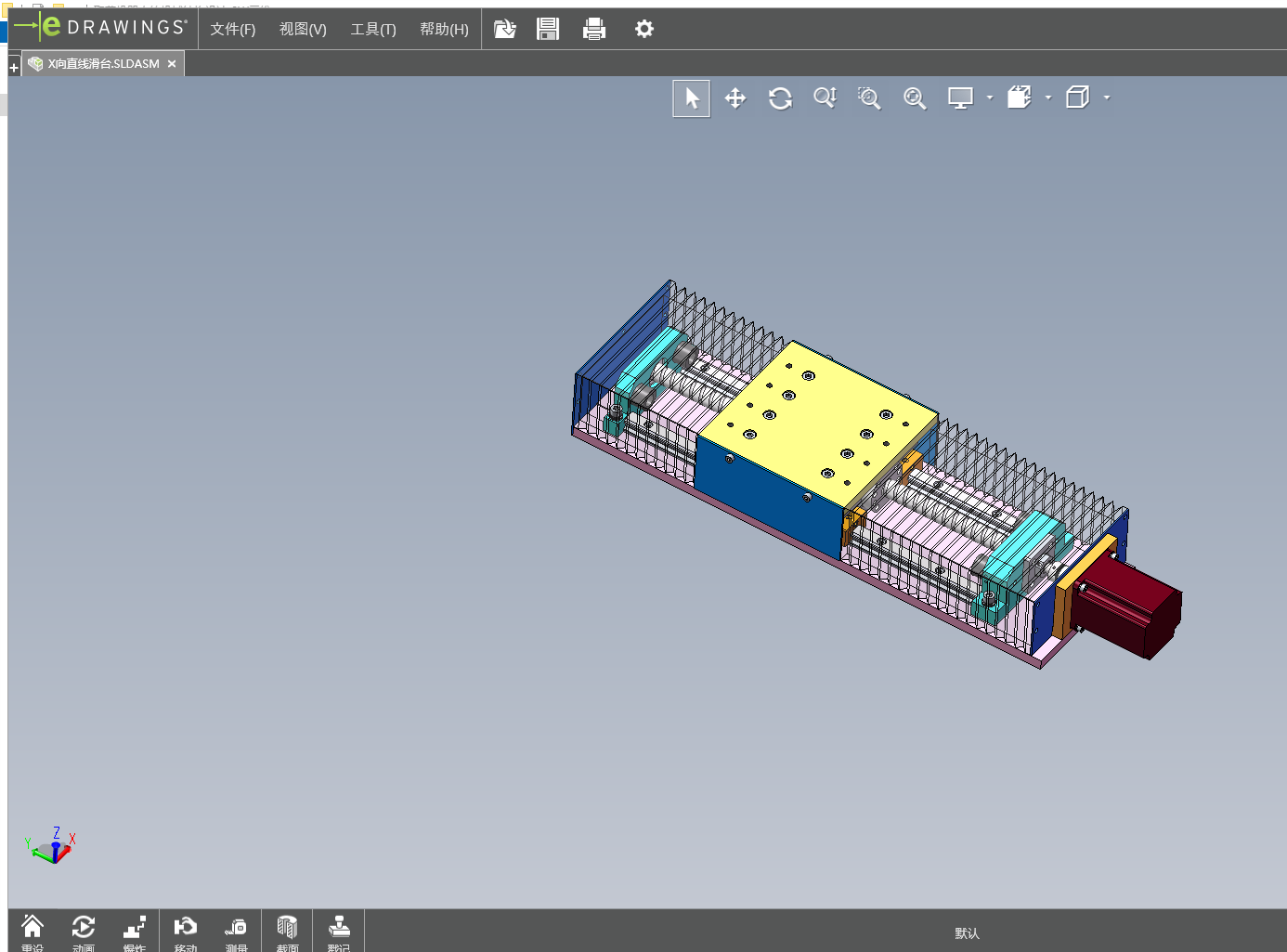
Task: Click the XYZ axis triad
Action: click(x=51, y=846)
